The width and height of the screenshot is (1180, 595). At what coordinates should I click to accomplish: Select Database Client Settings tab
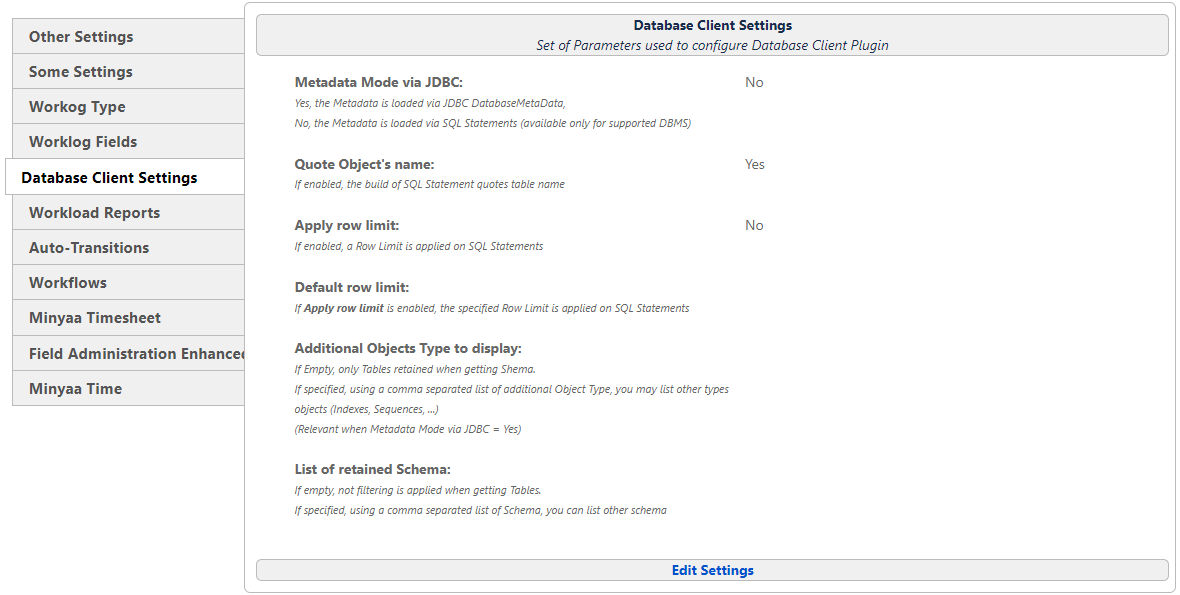(x=109, y=178)
